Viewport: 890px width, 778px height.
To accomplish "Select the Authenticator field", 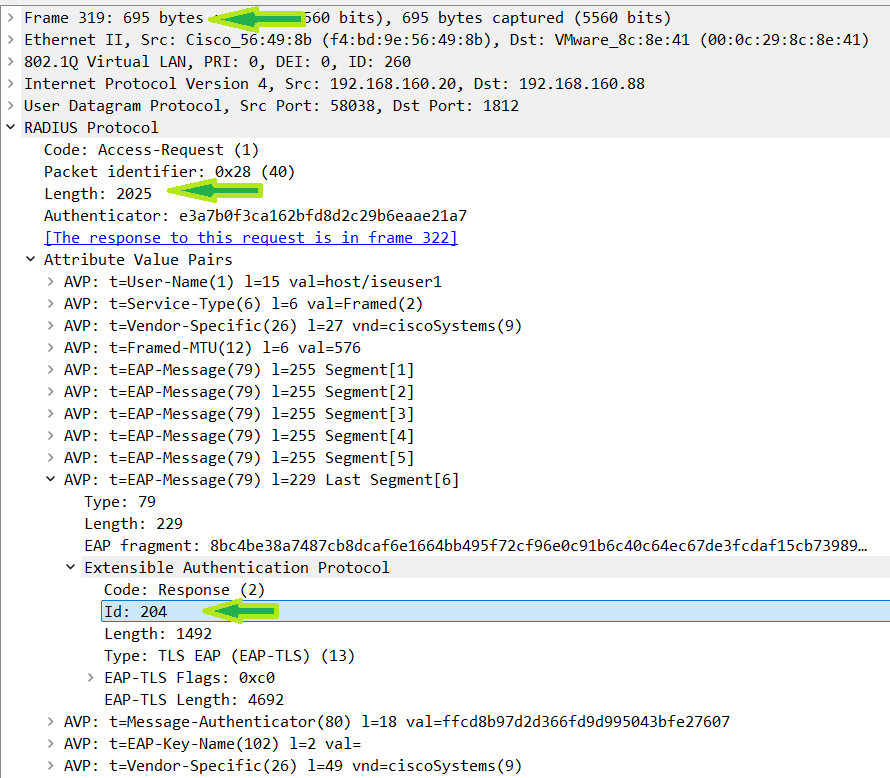I will pos(255,216).
